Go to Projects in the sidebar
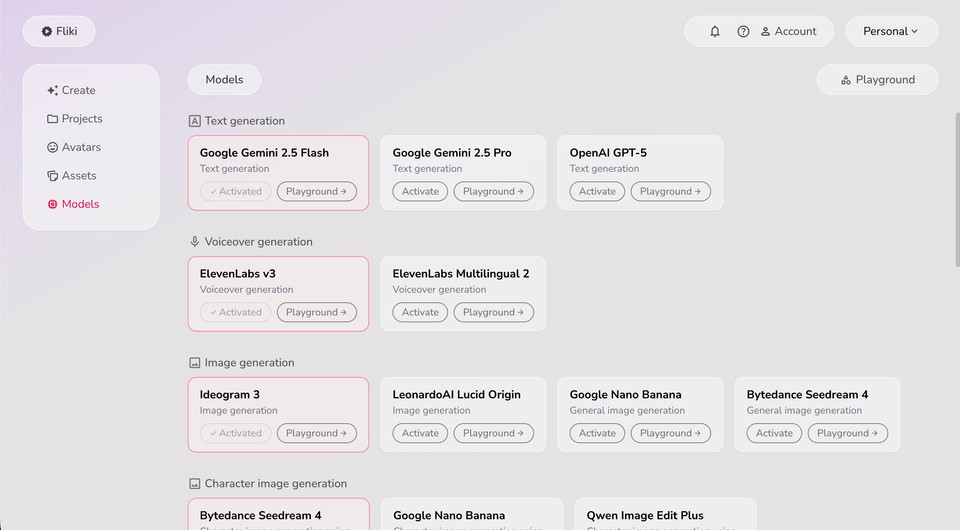This screenshot has height=530, width=960. 74,118
